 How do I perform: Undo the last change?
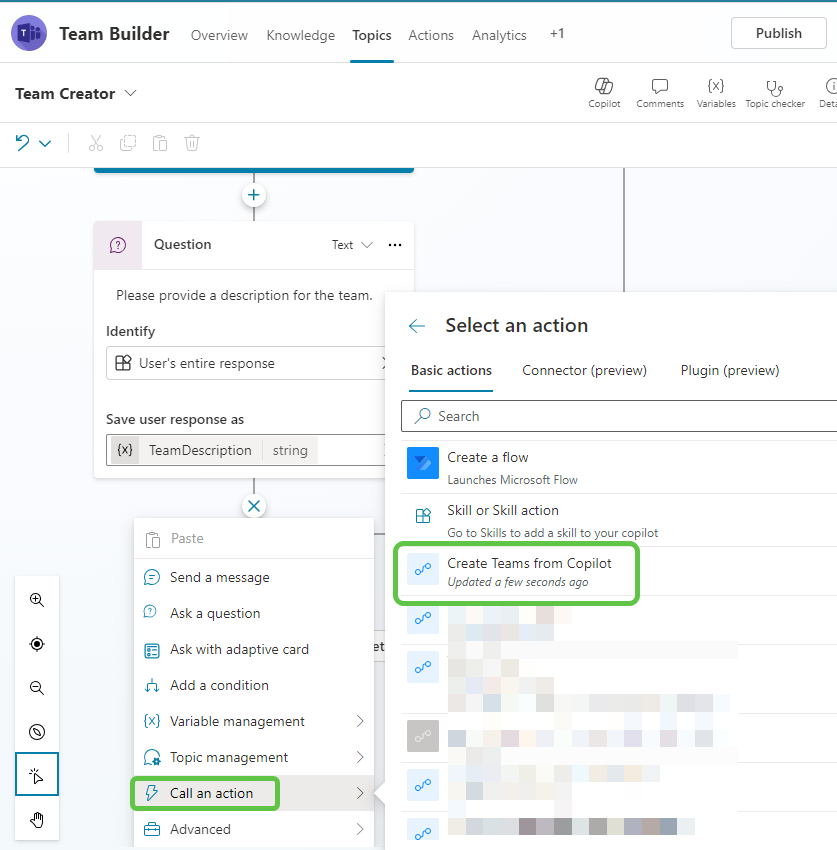[22, 143]
